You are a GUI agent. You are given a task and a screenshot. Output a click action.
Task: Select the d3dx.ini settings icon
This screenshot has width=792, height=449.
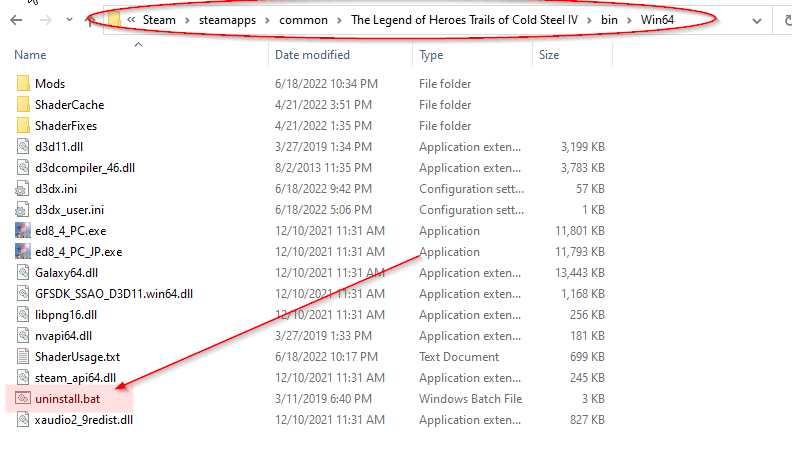point(22,188)
